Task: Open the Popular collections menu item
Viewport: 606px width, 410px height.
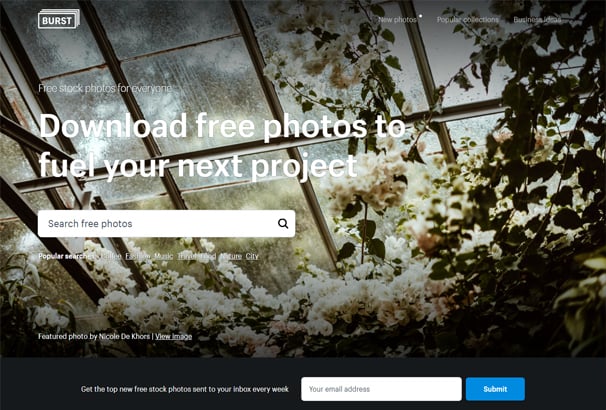Action: pyautogui.click(x=468, y=20)
